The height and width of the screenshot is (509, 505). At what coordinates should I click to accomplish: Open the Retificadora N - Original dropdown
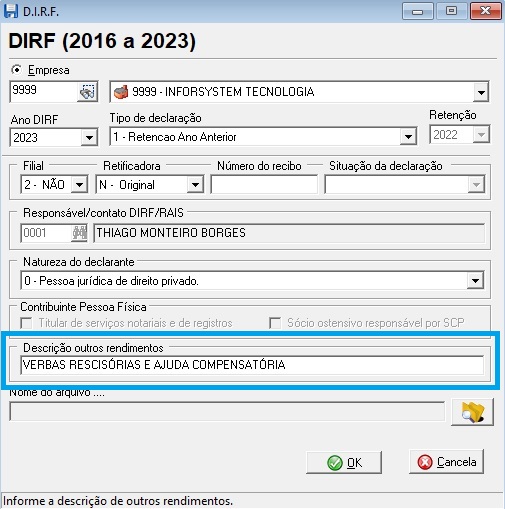195,184
